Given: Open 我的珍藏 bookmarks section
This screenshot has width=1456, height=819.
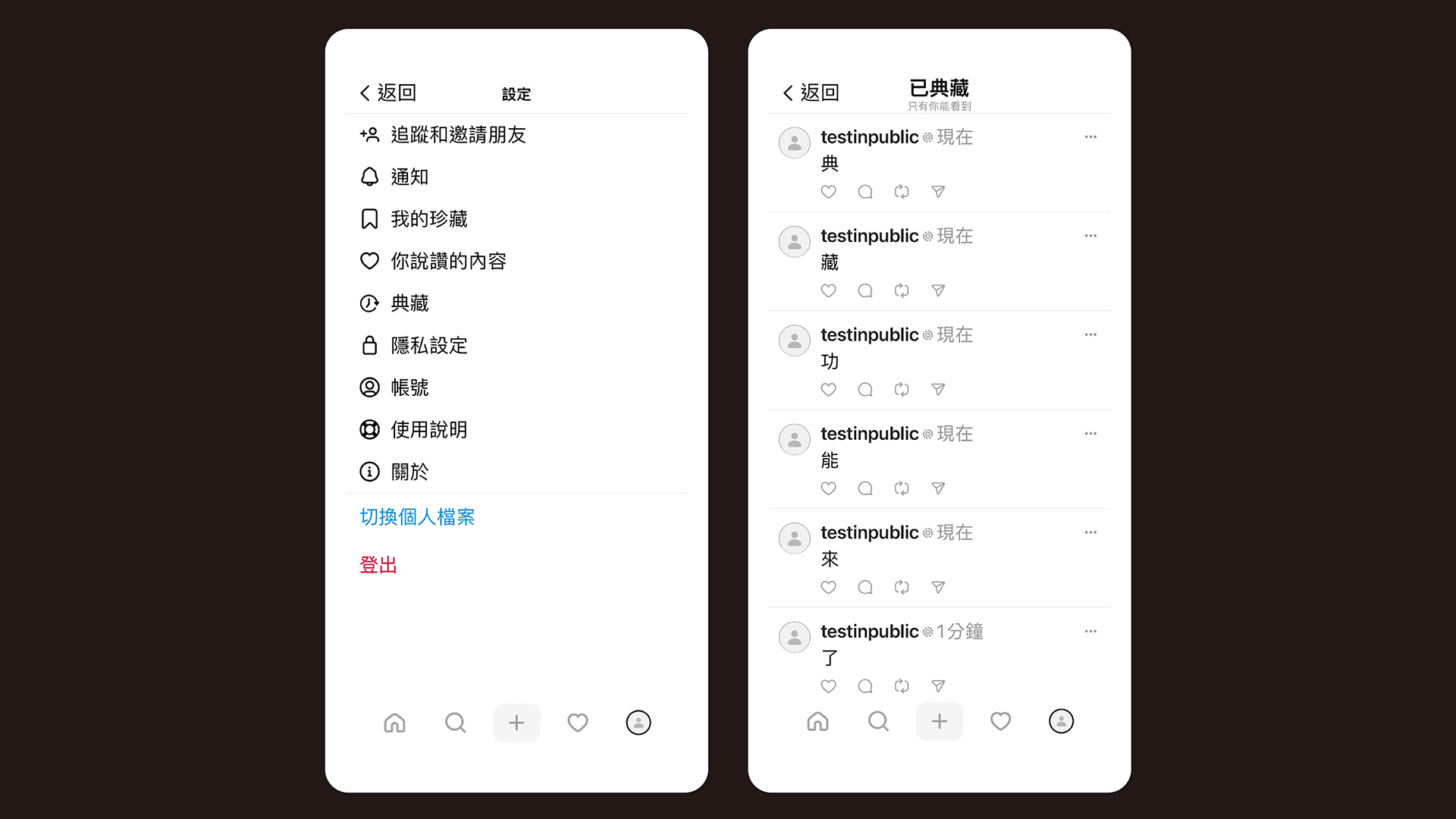Looking at the screenshot, I should (428, 218).
